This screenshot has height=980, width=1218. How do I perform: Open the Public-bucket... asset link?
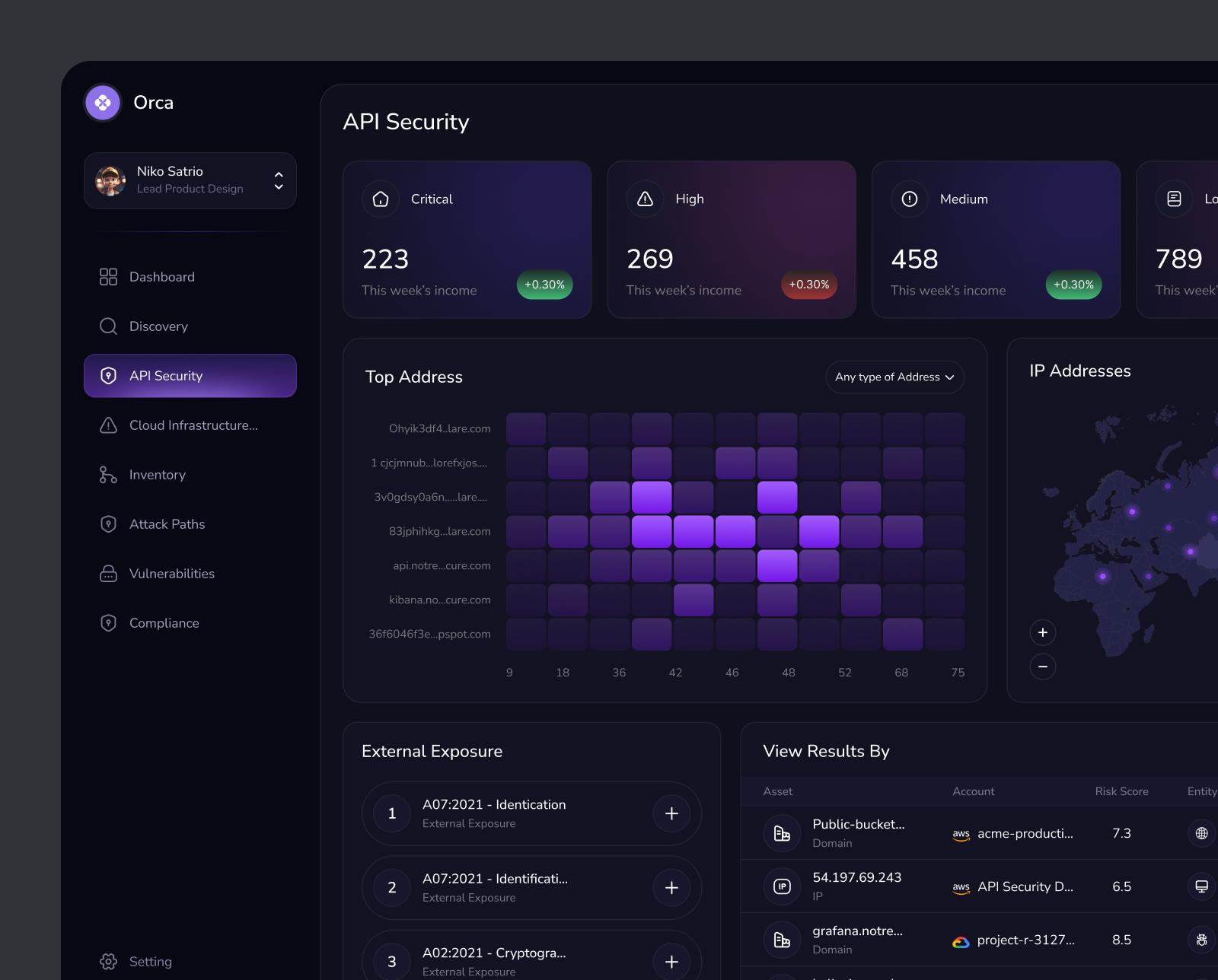click(x=859, y=824)
